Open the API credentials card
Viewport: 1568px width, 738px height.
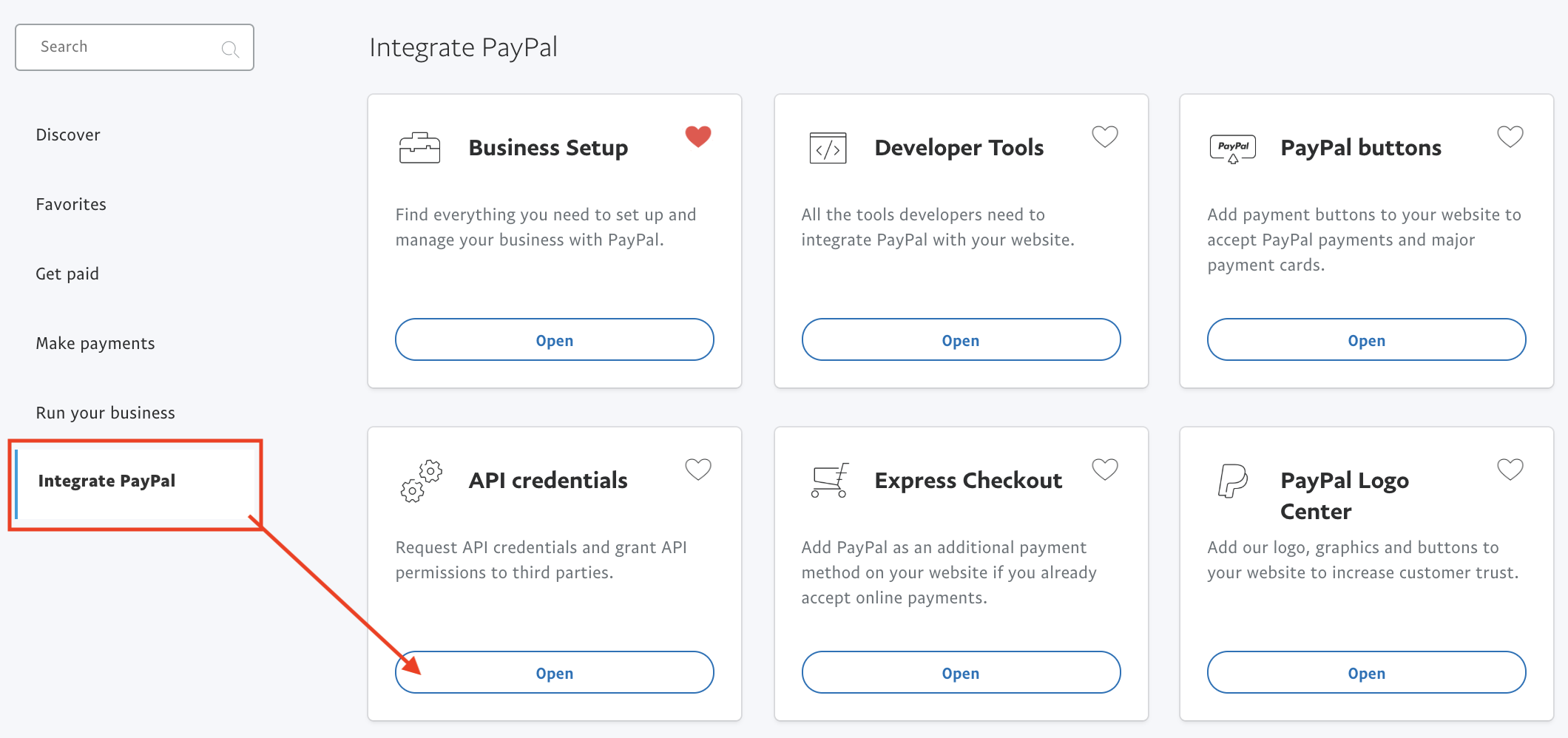555,673
